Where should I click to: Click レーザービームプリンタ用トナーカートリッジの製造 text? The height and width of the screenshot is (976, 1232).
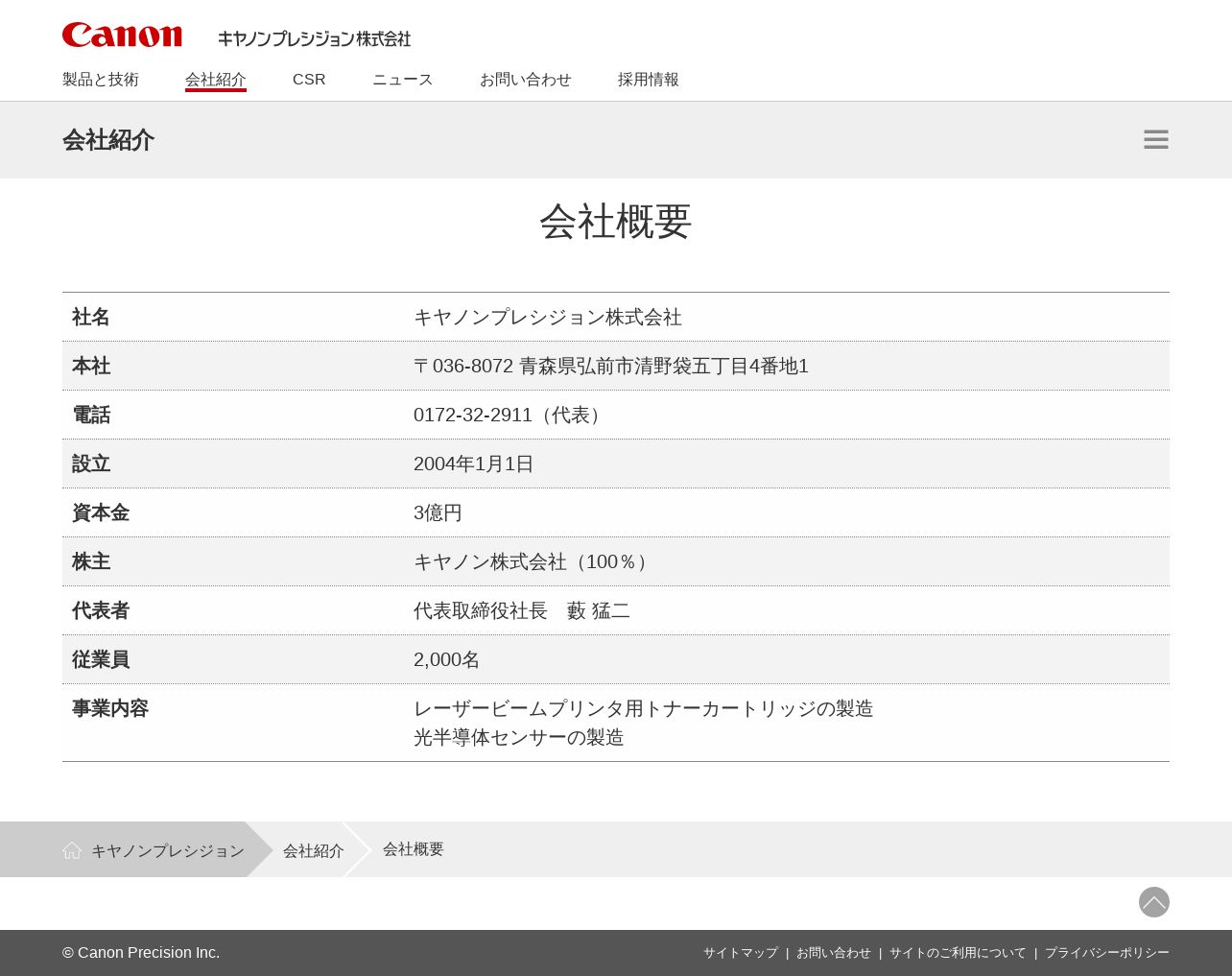(644, 708)
